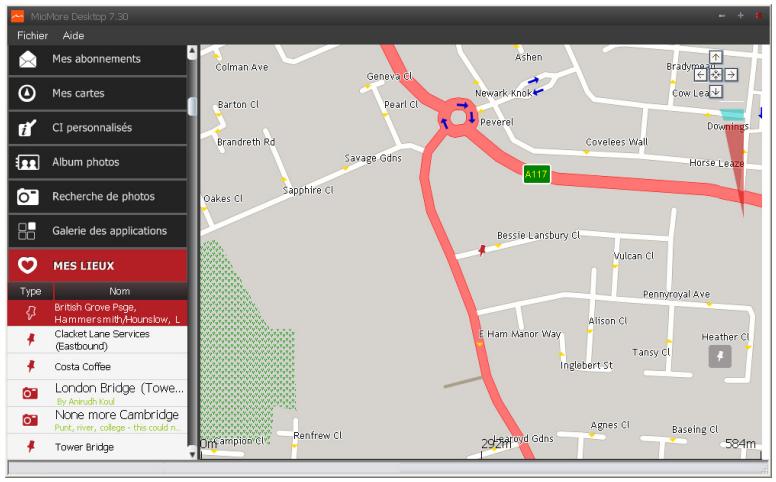The height and width of the screenshot is (482, 776).
Task: Pan map right with the right arrow
Action: coord(731,75)
